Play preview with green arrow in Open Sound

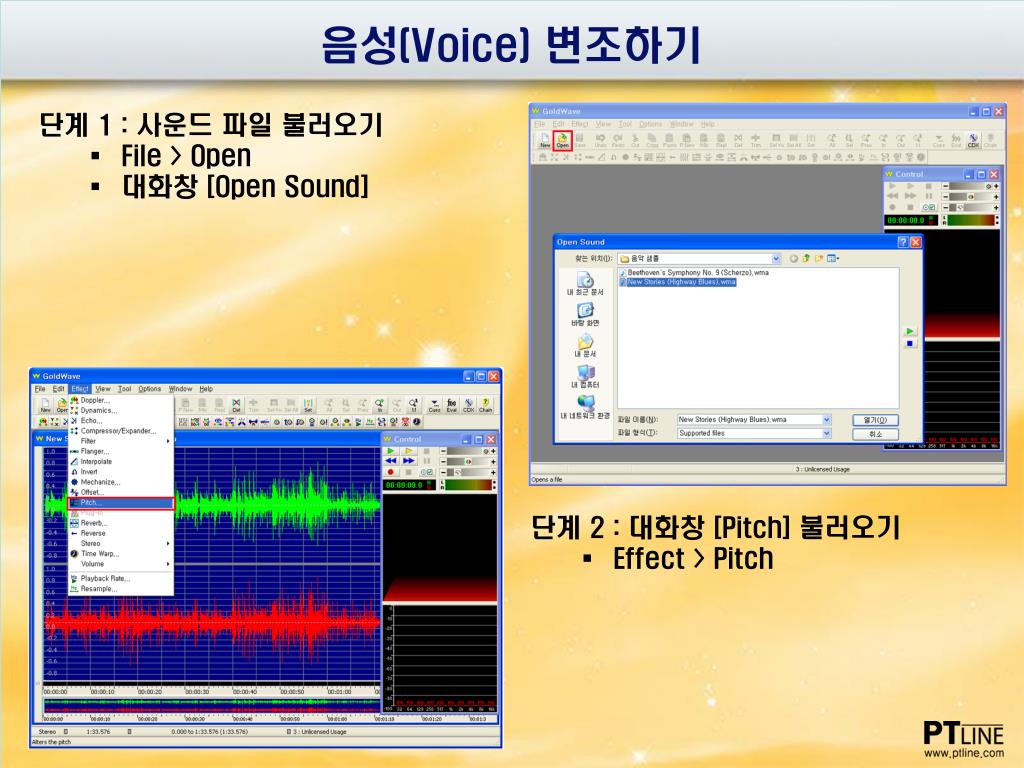click(x=910, y=331)
